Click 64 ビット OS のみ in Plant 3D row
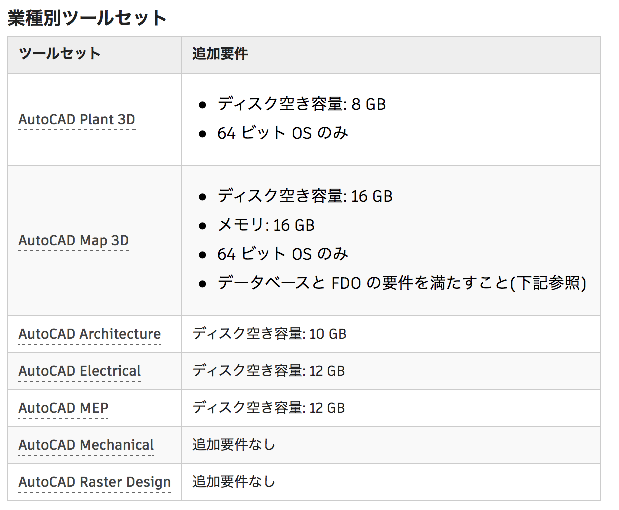The image size is (619, 510). 283,133
